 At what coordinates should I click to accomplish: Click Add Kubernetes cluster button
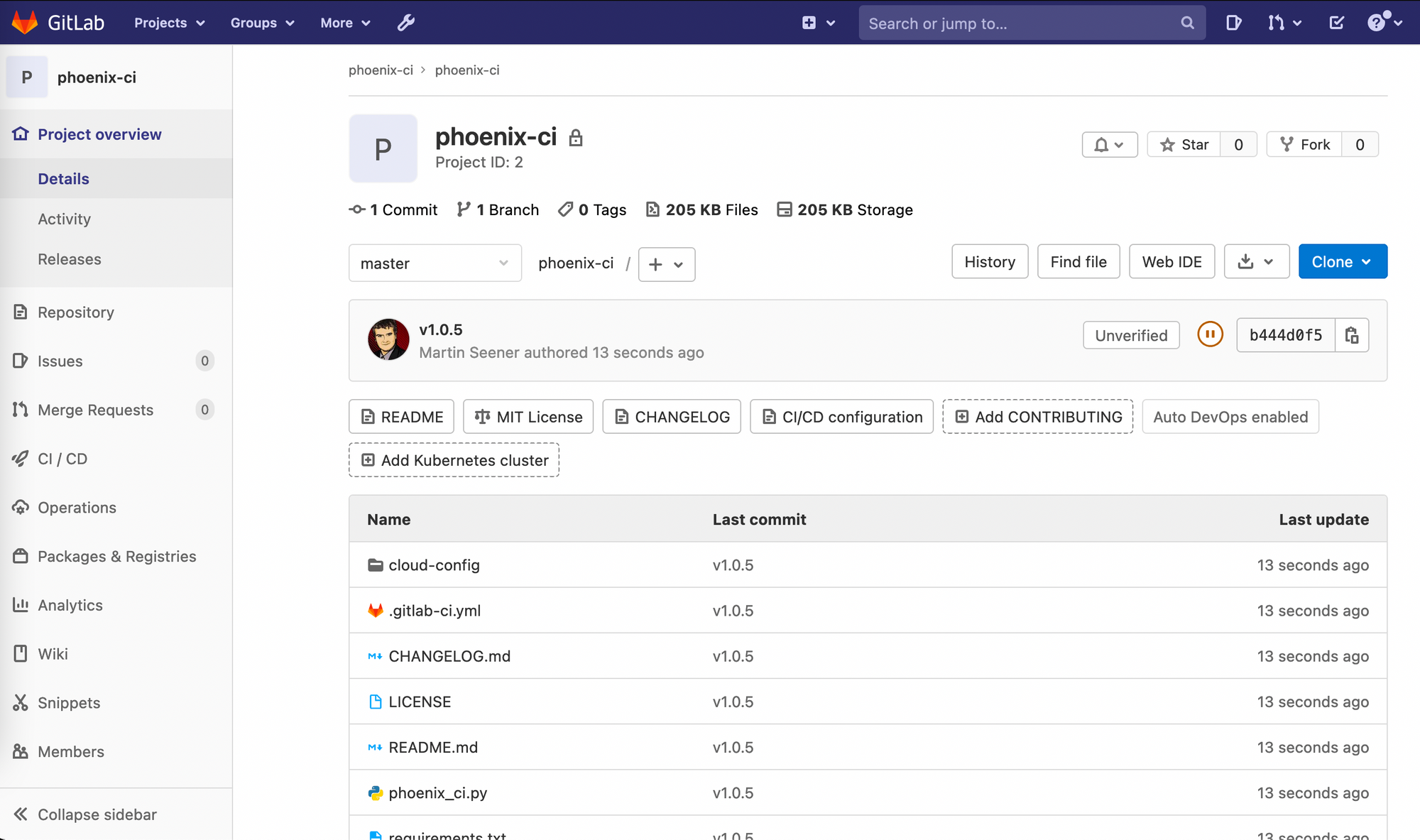pos(454,460)
